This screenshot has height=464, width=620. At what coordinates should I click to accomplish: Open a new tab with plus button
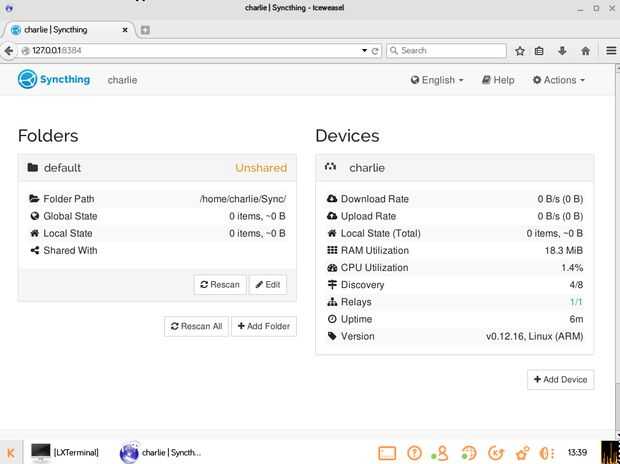point(145,30)
